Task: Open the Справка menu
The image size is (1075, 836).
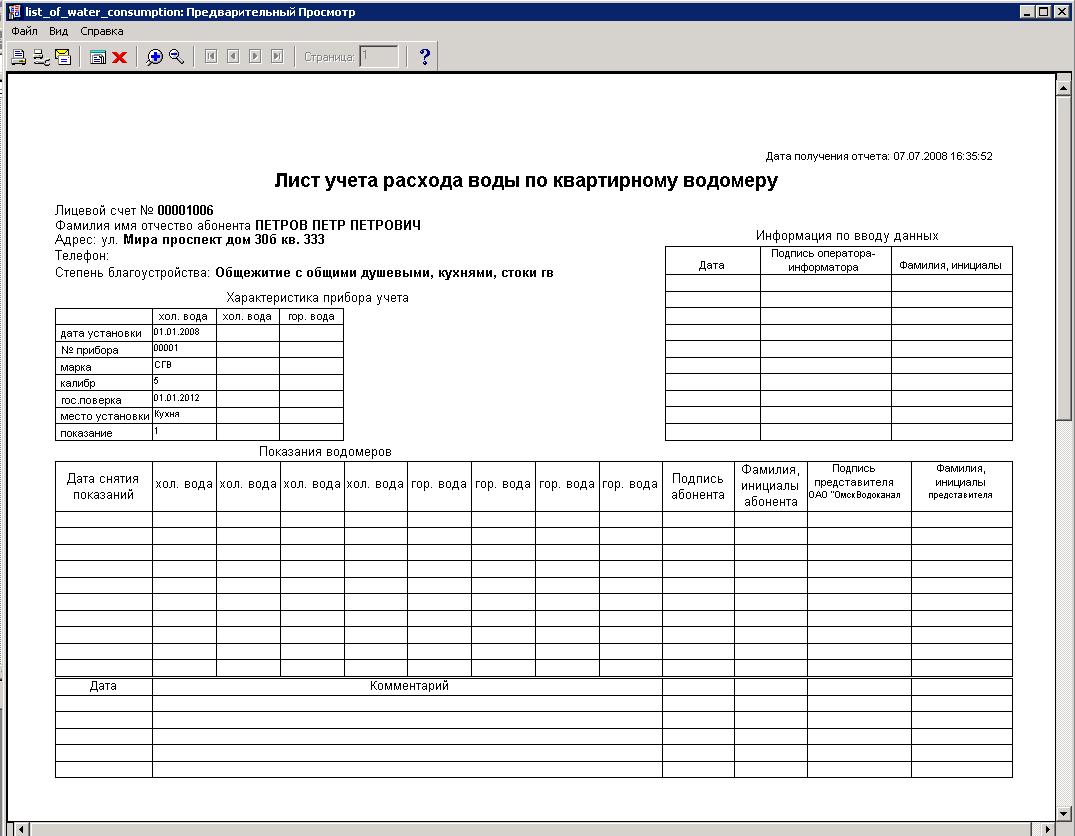Action: 102,31
